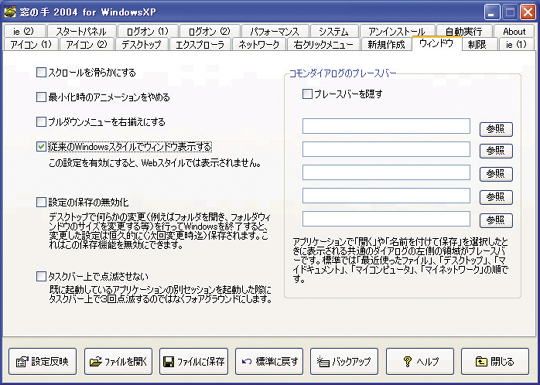Switch to the ie (1) tab
This screenshot has width=540, height=385.
point(516,44)
